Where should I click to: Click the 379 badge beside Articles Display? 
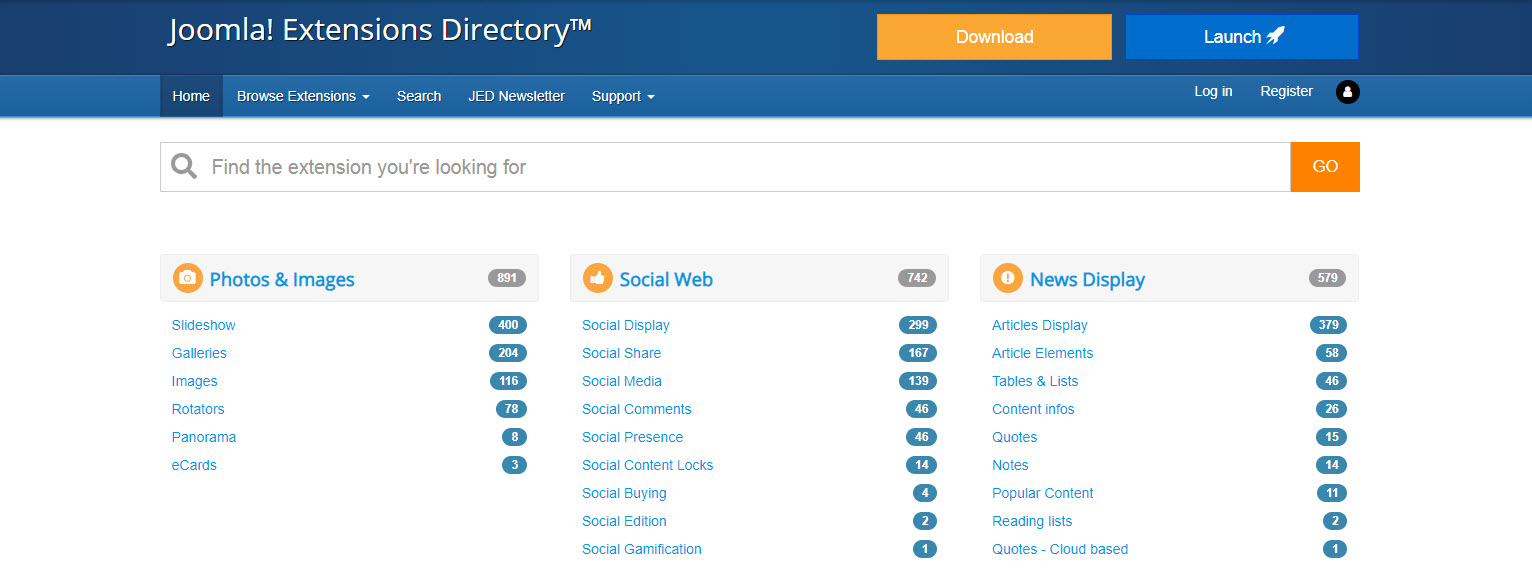(1328, 325)
